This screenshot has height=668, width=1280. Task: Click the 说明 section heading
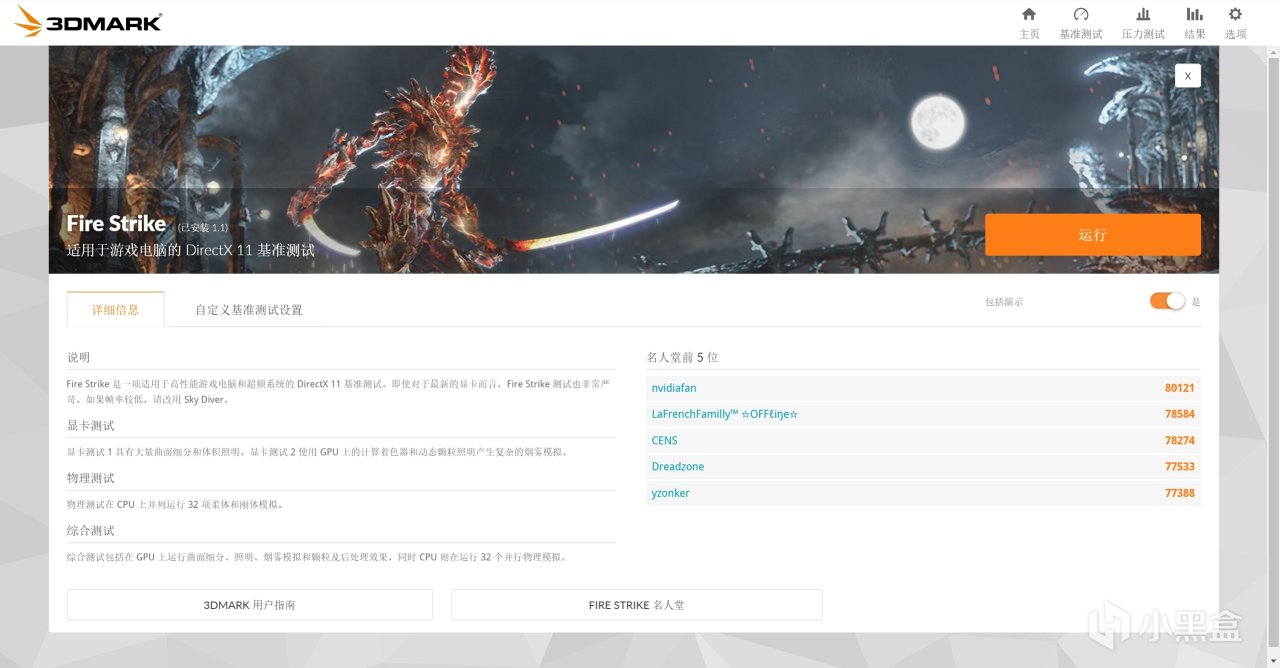coord(78,357)
